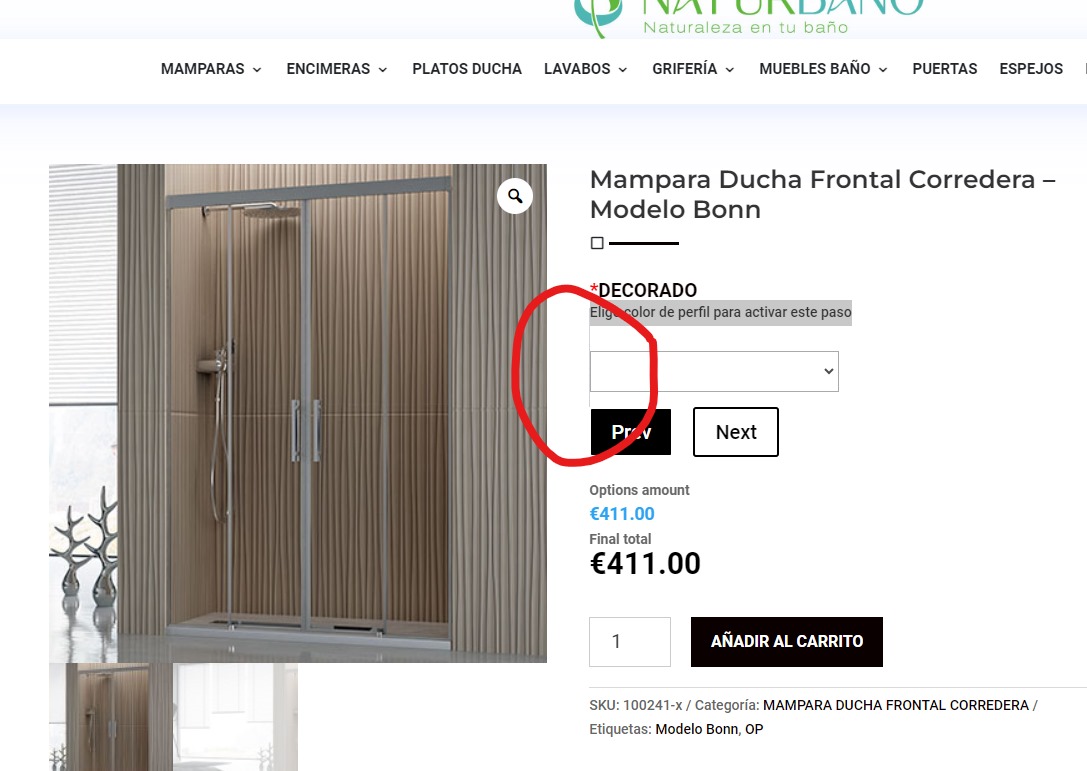Screen dimensions: 1087x771
Task: Open the LAVABOS dropdown arrow
Action: pos(623,69)
